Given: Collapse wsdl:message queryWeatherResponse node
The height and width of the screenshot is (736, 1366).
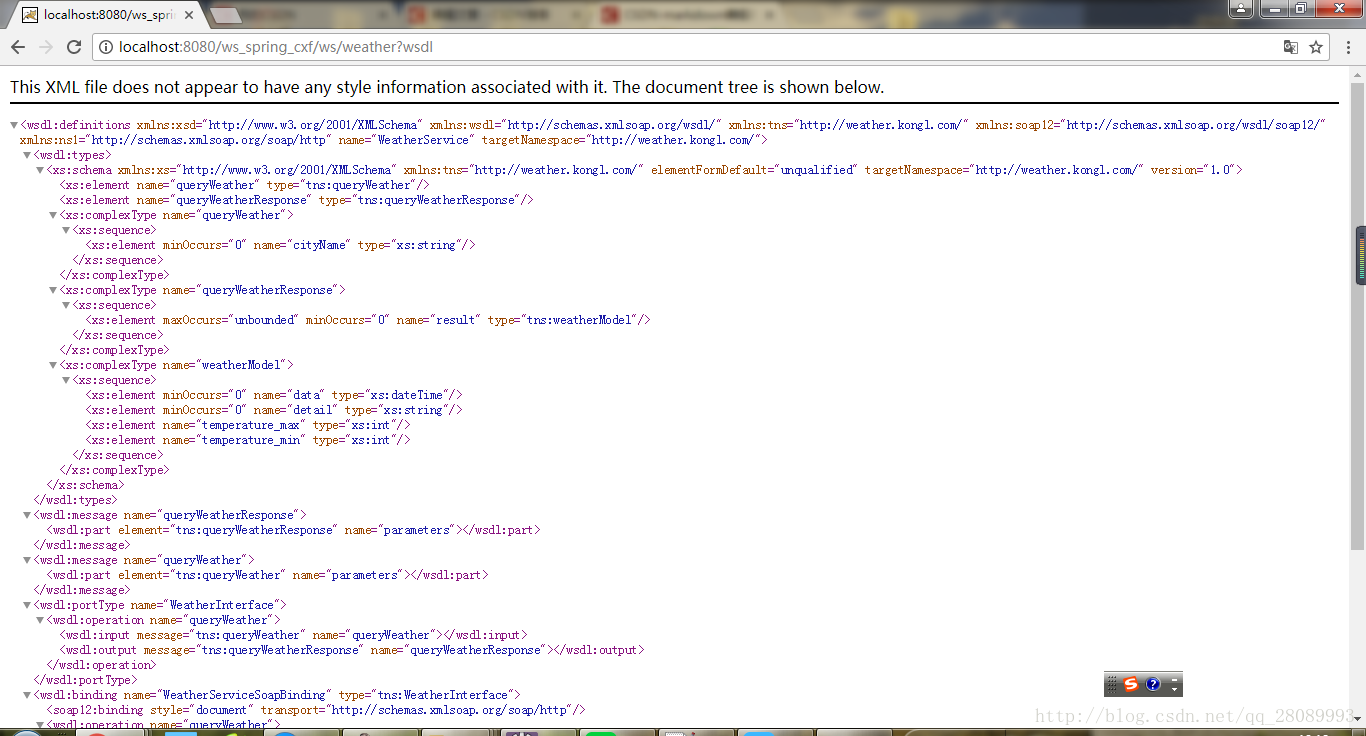Looking at the screenshot, I should tap(28, 515).
